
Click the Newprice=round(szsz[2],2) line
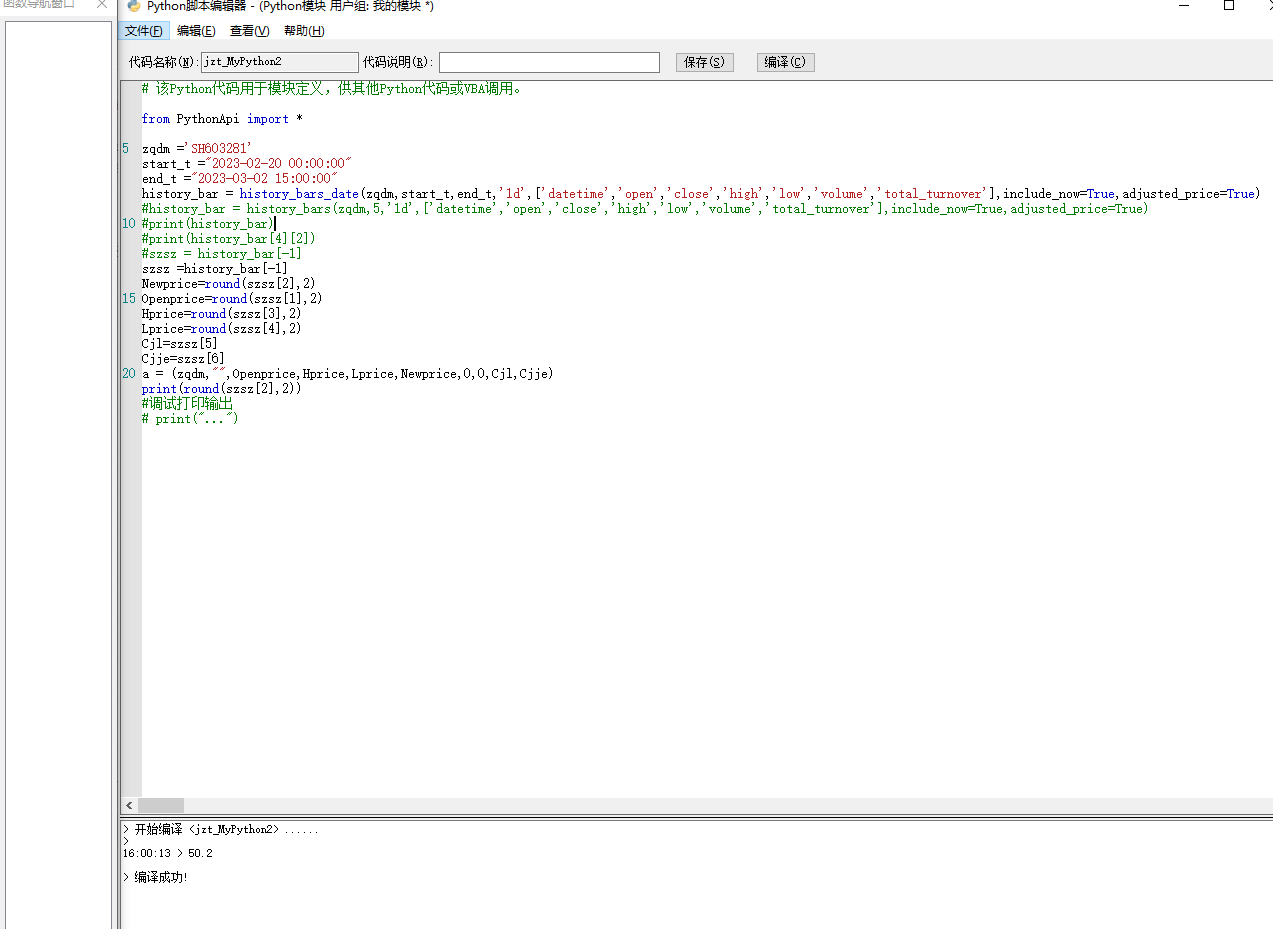[x=228, y=284]
